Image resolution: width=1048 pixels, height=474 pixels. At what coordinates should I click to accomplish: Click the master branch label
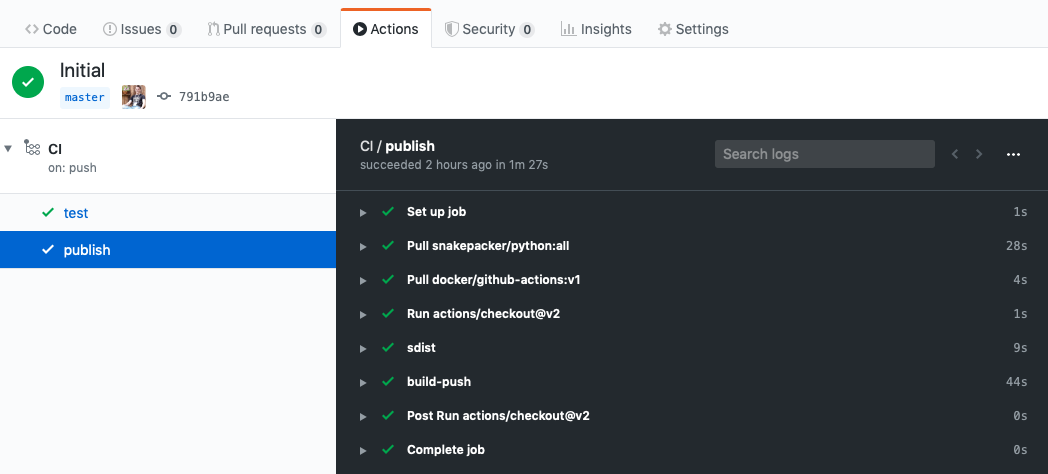coord(85,97)
